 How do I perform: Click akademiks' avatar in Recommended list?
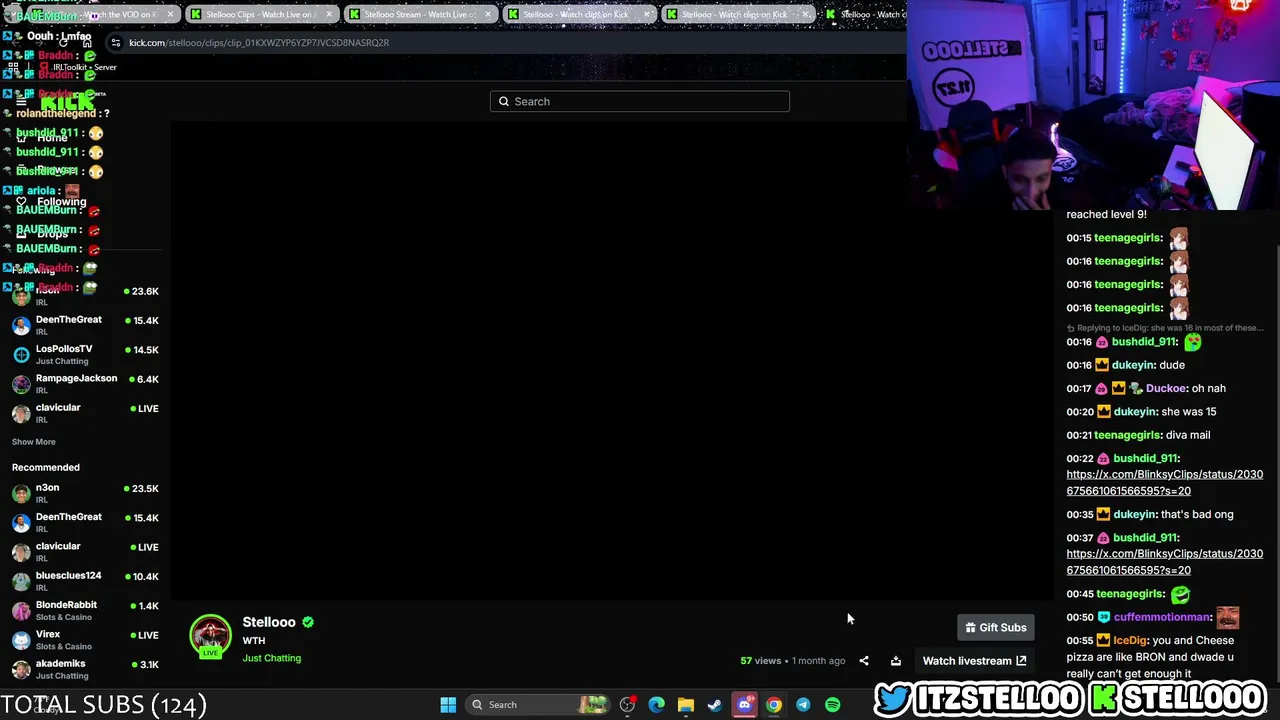point(21,669)
